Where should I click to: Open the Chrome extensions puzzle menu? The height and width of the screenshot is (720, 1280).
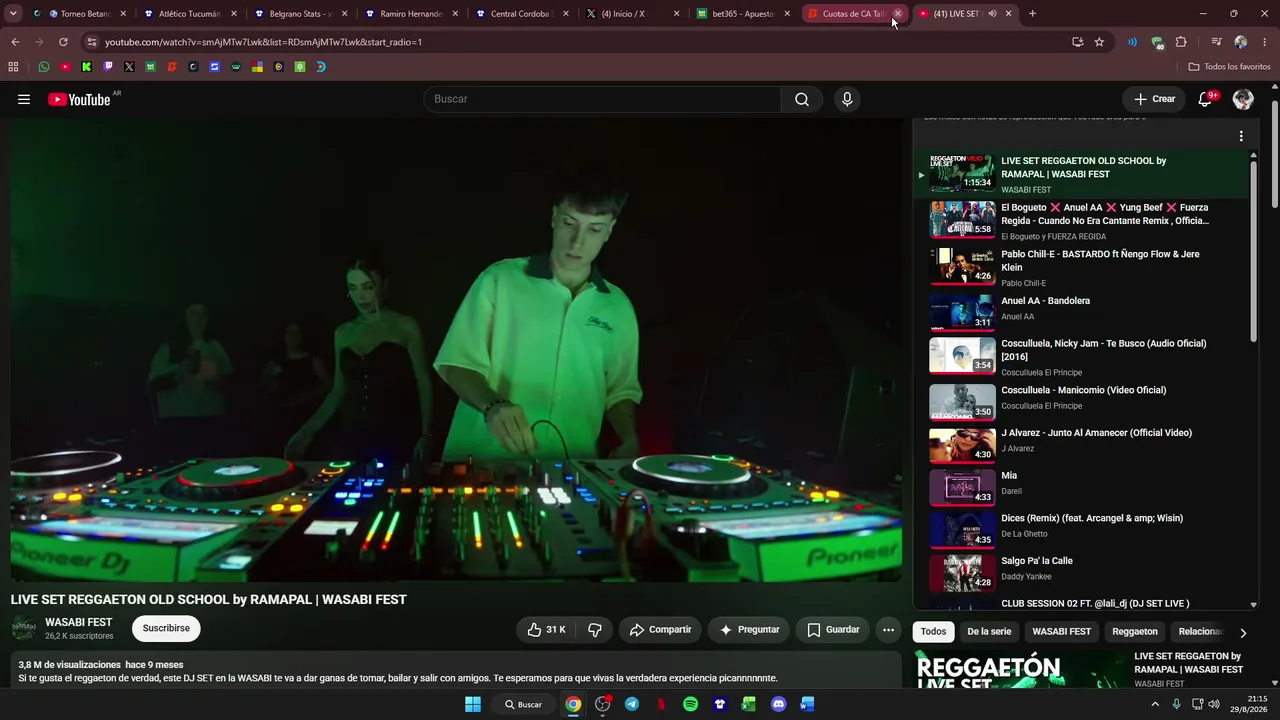tap(1181, 42)
